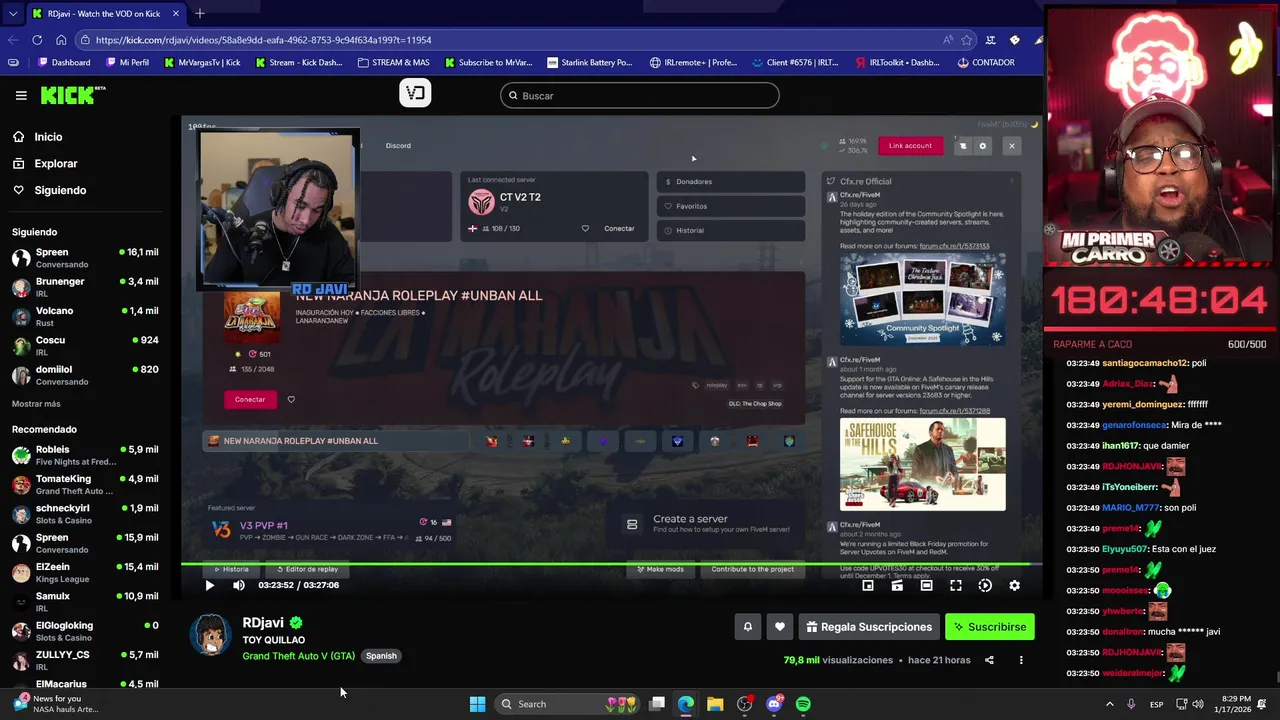This screenshot has height=720, width=1280.
Task: Open Volcano channel in the sidebar
Action: click(85, 316)
